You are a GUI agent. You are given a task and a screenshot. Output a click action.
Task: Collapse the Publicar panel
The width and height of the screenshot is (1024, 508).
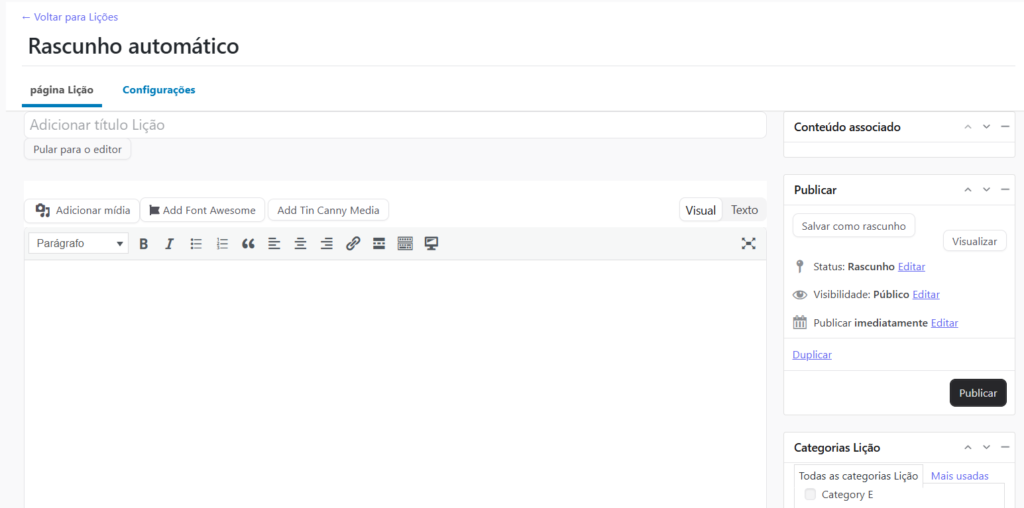[x=1005, y=190]
